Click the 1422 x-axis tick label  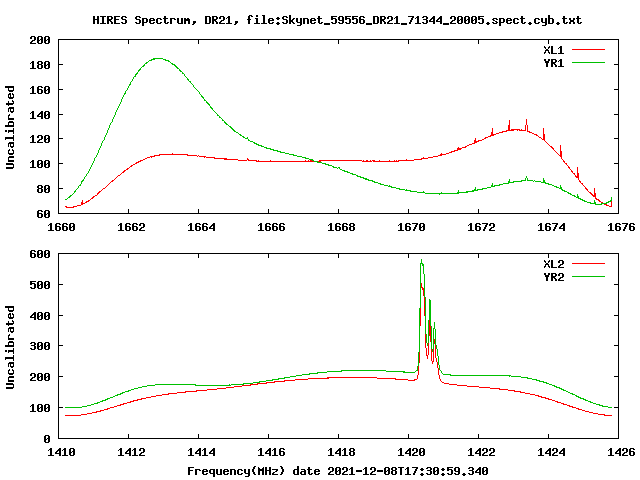(x=481, y=452)
